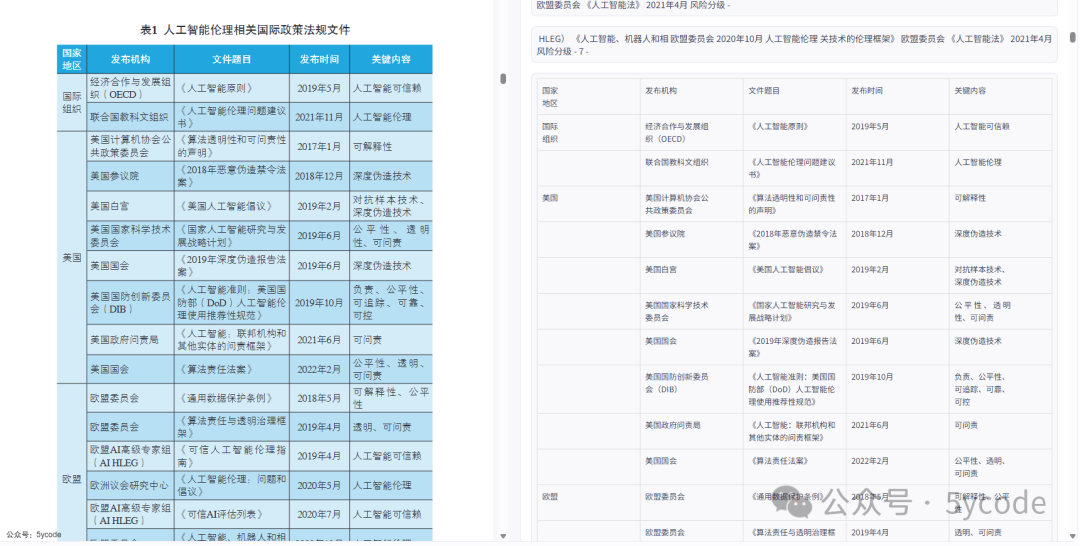Click the topmost card 欧盟委员会《人工智能法》 in right panel
Viewport: 1080px width, 546px height.
coord(794,6)
